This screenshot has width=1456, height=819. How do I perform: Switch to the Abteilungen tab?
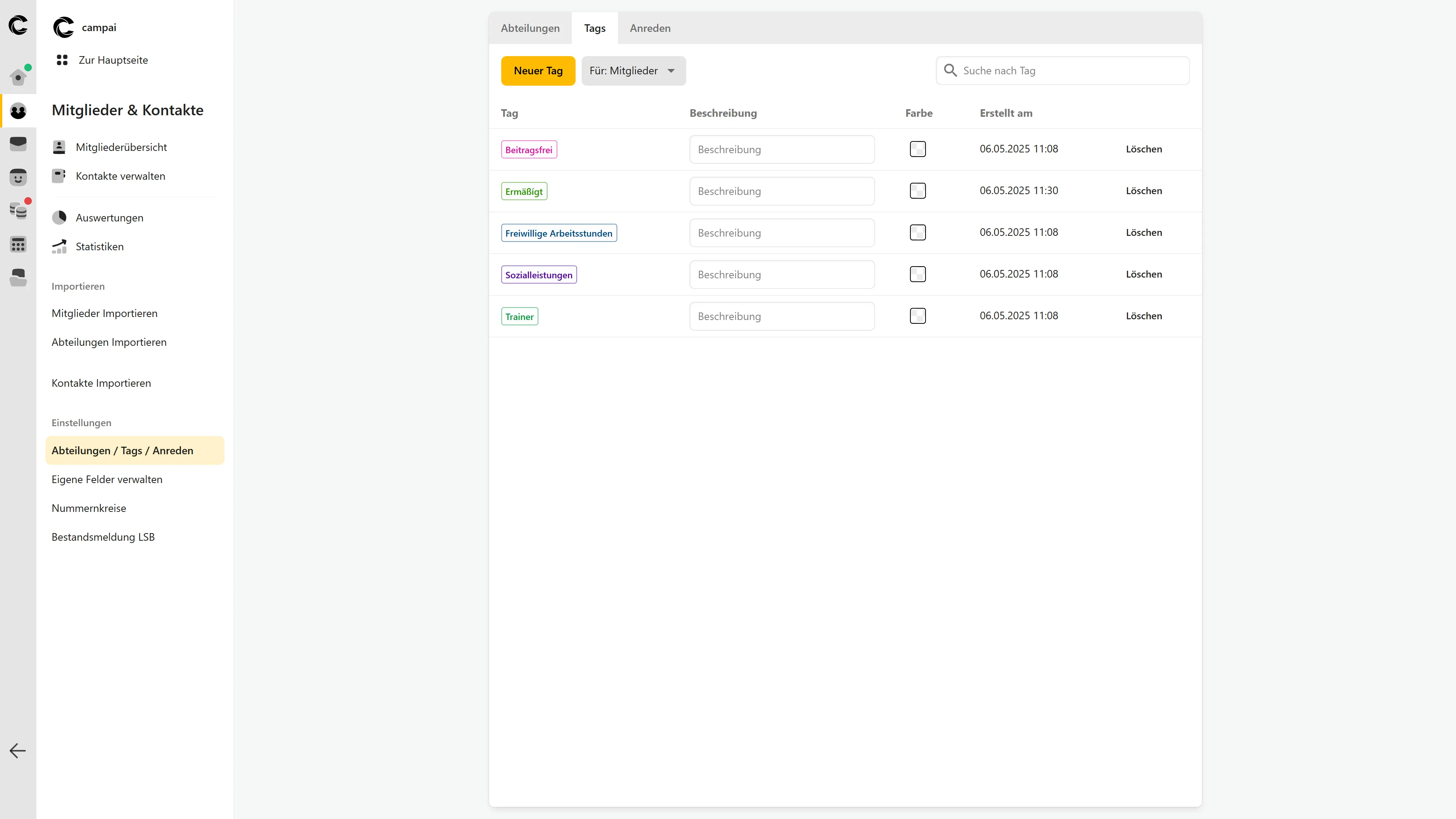[x=530, y=28]
